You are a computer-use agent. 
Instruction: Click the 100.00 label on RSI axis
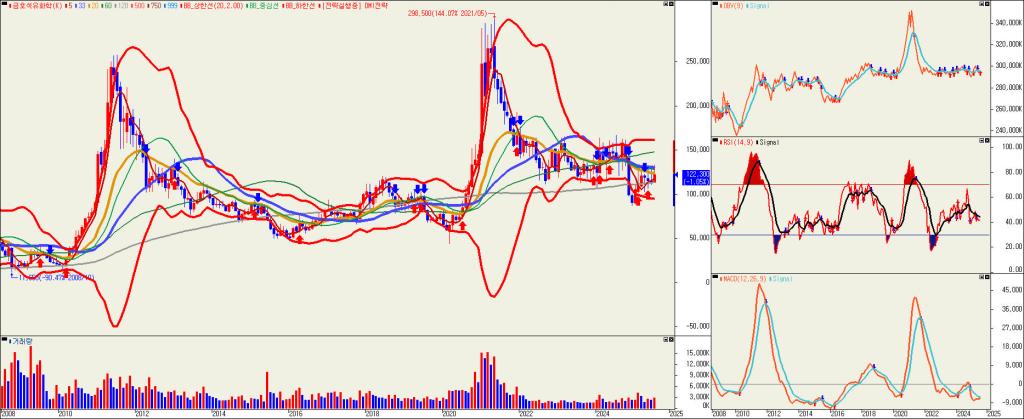pyautogui.click(x=1011, y=147)
